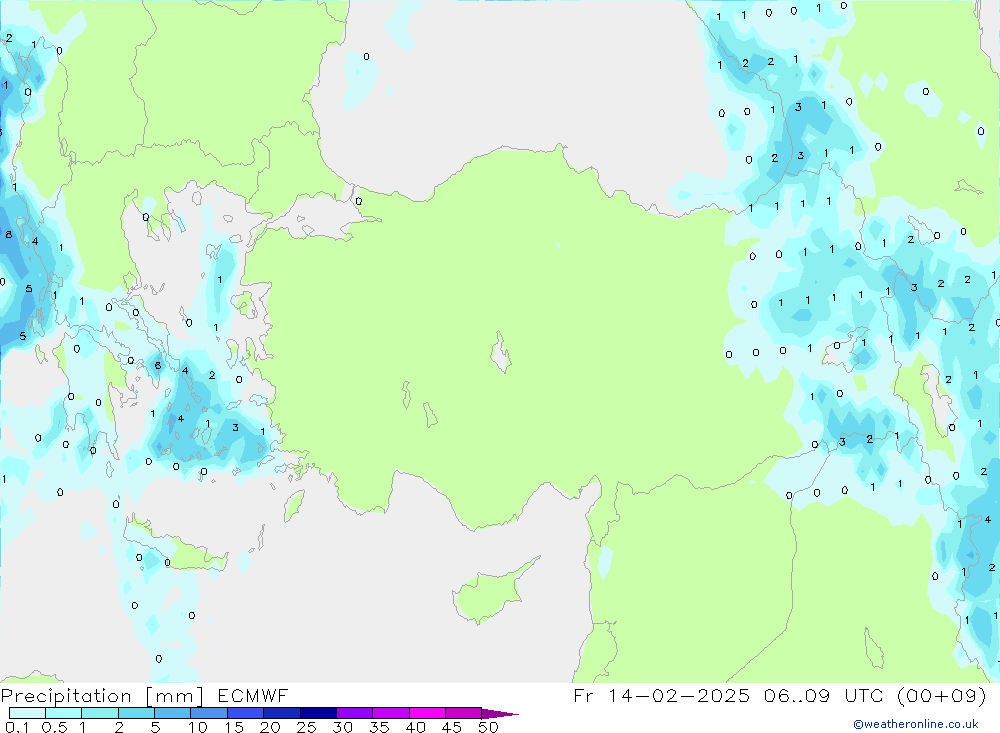
Task: Click legend label '0.1'
Action: click(x=17, y=727)
